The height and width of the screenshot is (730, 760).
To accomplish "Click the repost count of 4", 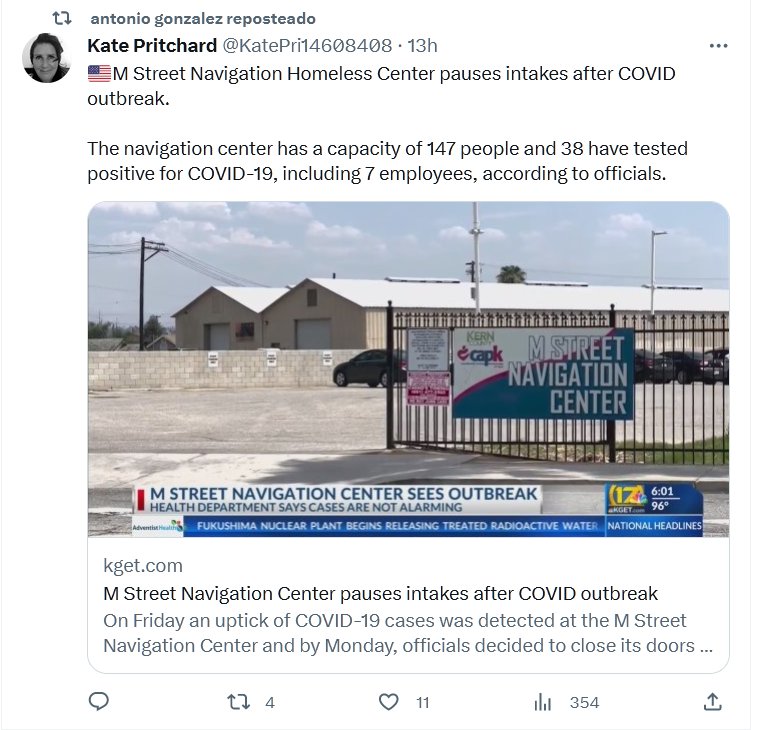I will pos(270,702).
